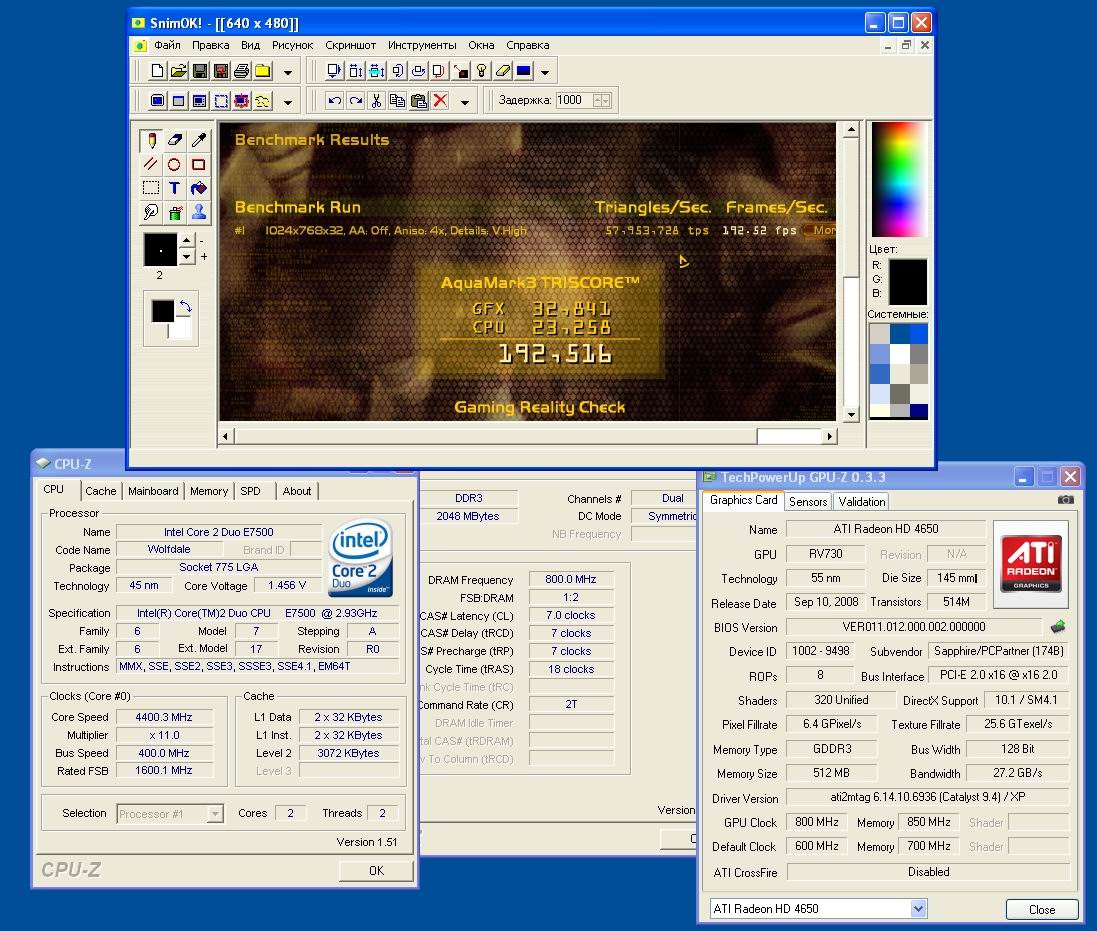Click the OK button in CPU-Z

coord(376,871)
